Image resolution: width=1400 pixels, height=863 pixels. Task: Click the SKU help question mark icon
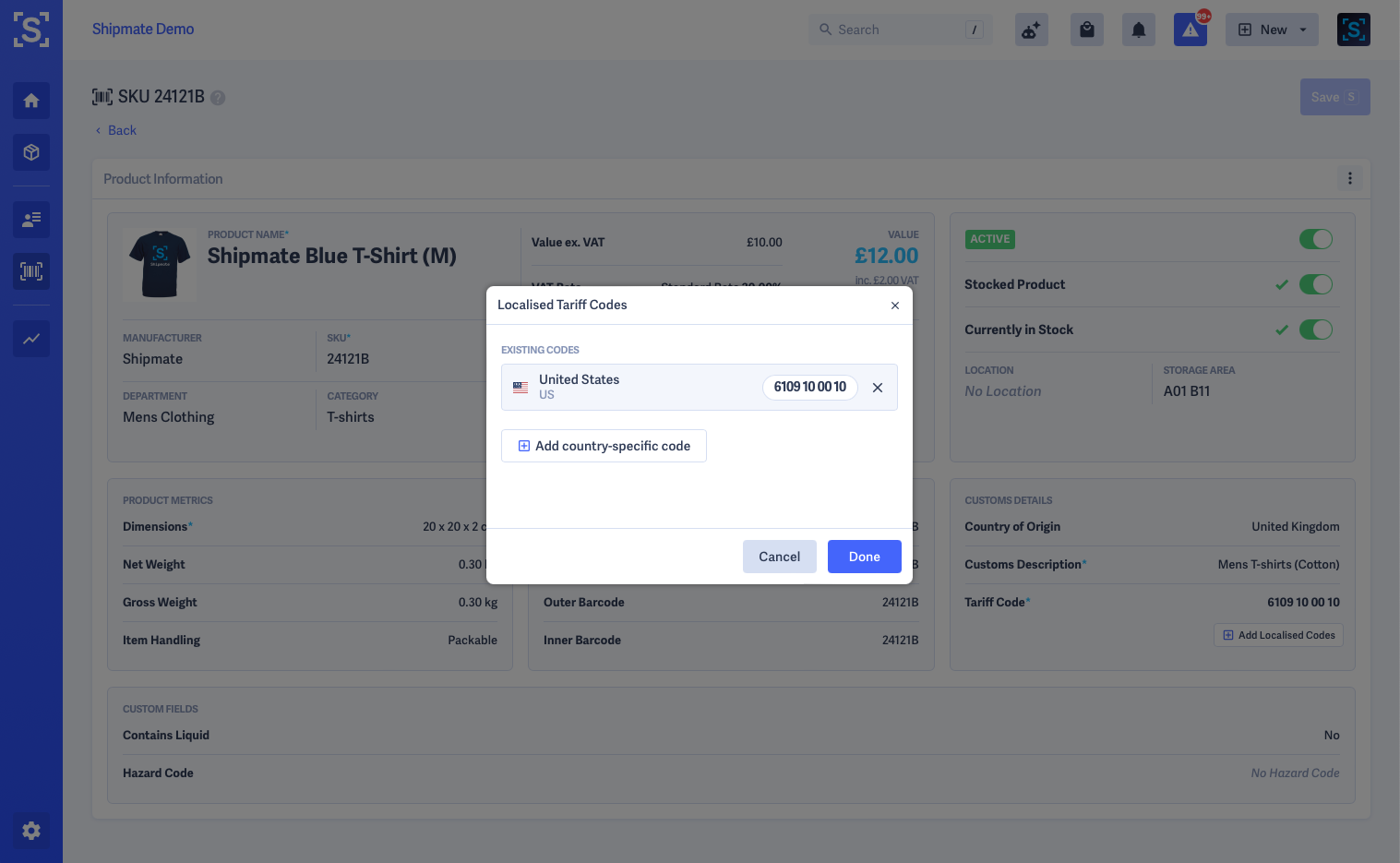point(218,98)
